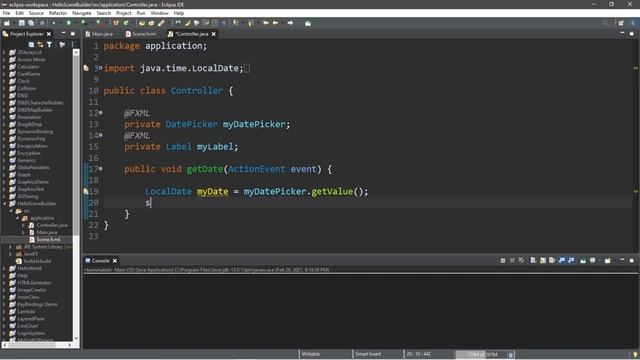
Task: Select the LoginSystem project
Action: [x=27, y=333]
